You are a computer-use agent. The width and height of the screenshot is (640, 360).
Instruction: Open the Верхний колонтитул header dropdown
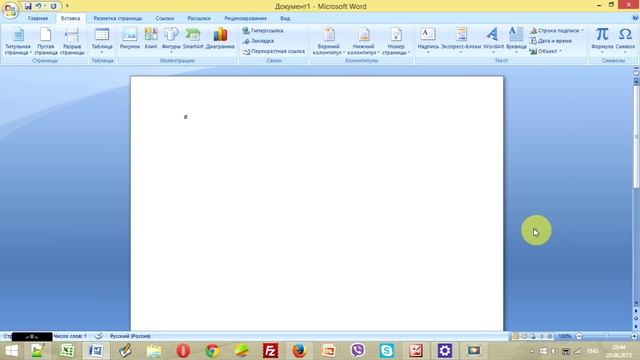pos(329,41)
